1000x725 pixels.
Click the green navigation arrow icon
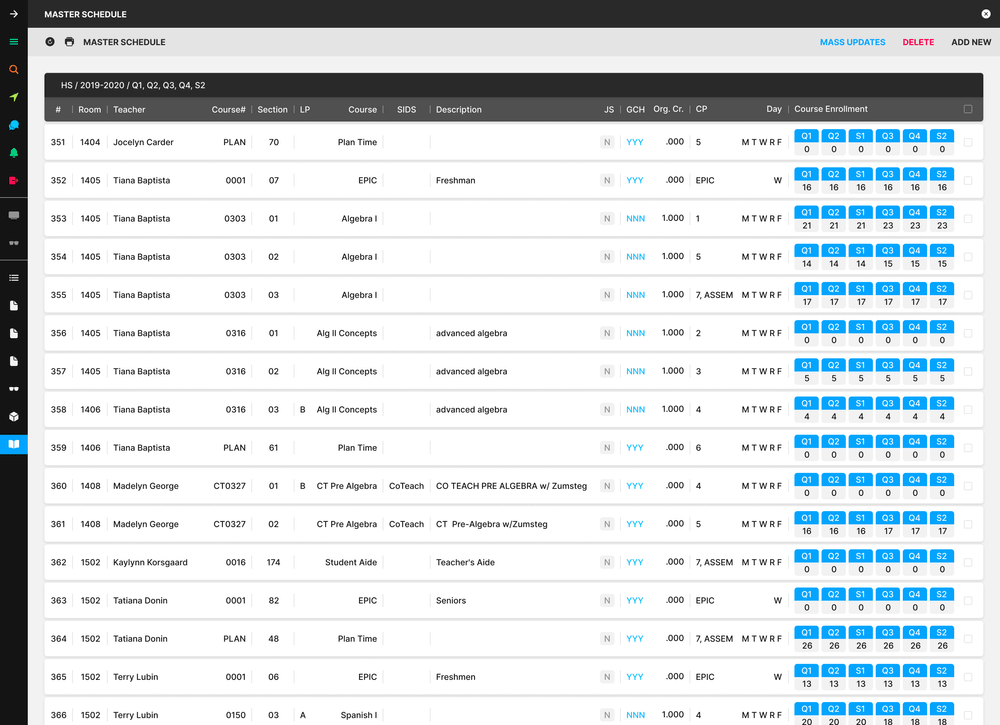point(14,97)
